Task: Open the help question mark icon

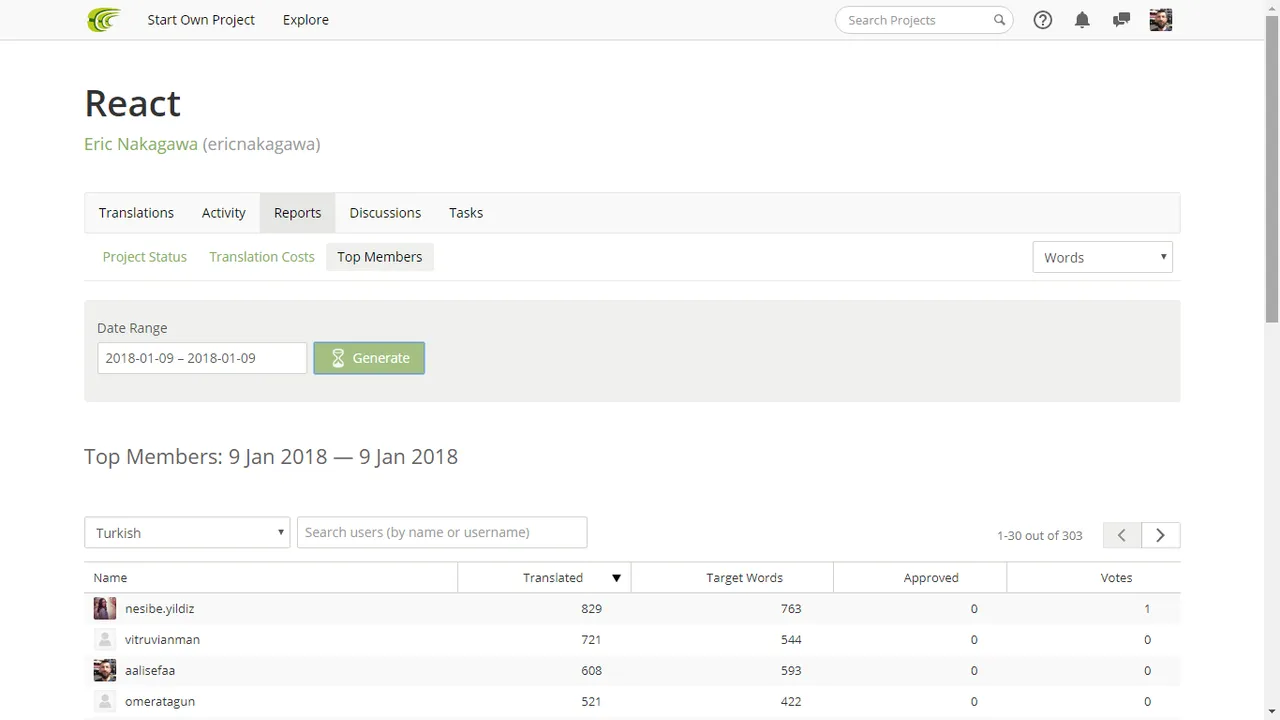Action: click(1043, 20)
